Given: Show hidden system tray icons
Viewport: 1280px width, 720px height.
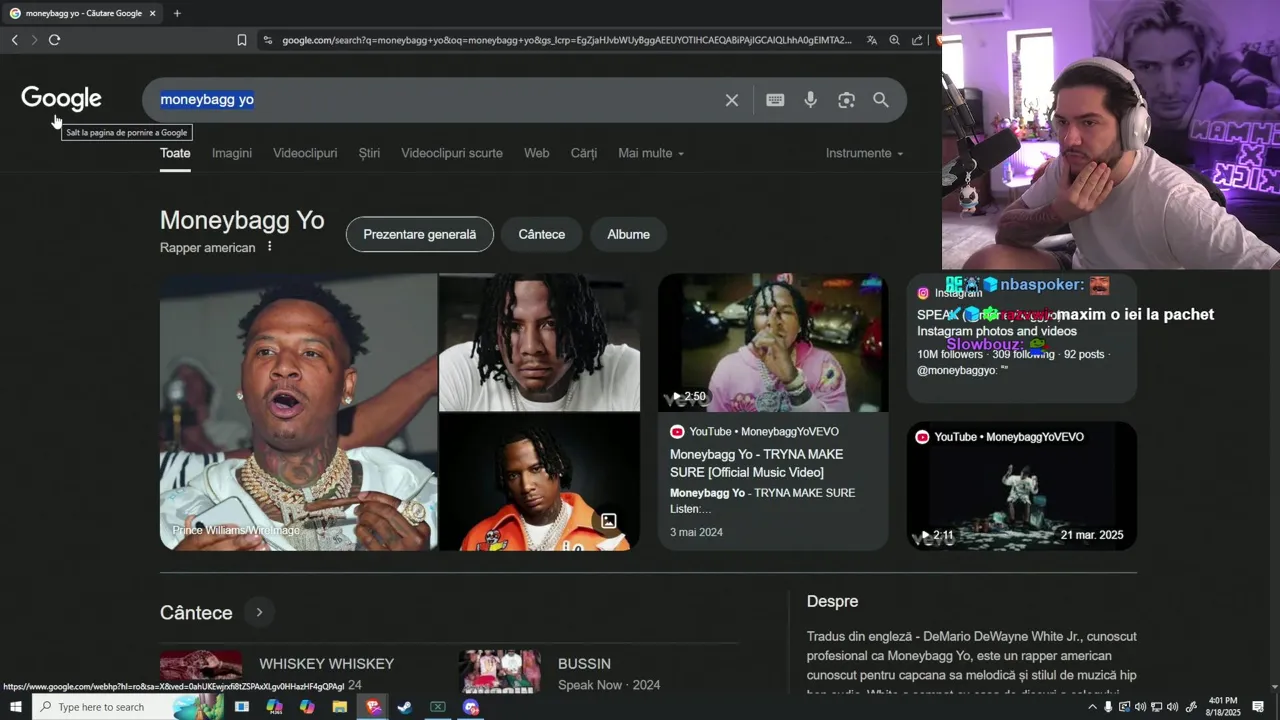Looking at the screenshot, I should point(1092,707).
